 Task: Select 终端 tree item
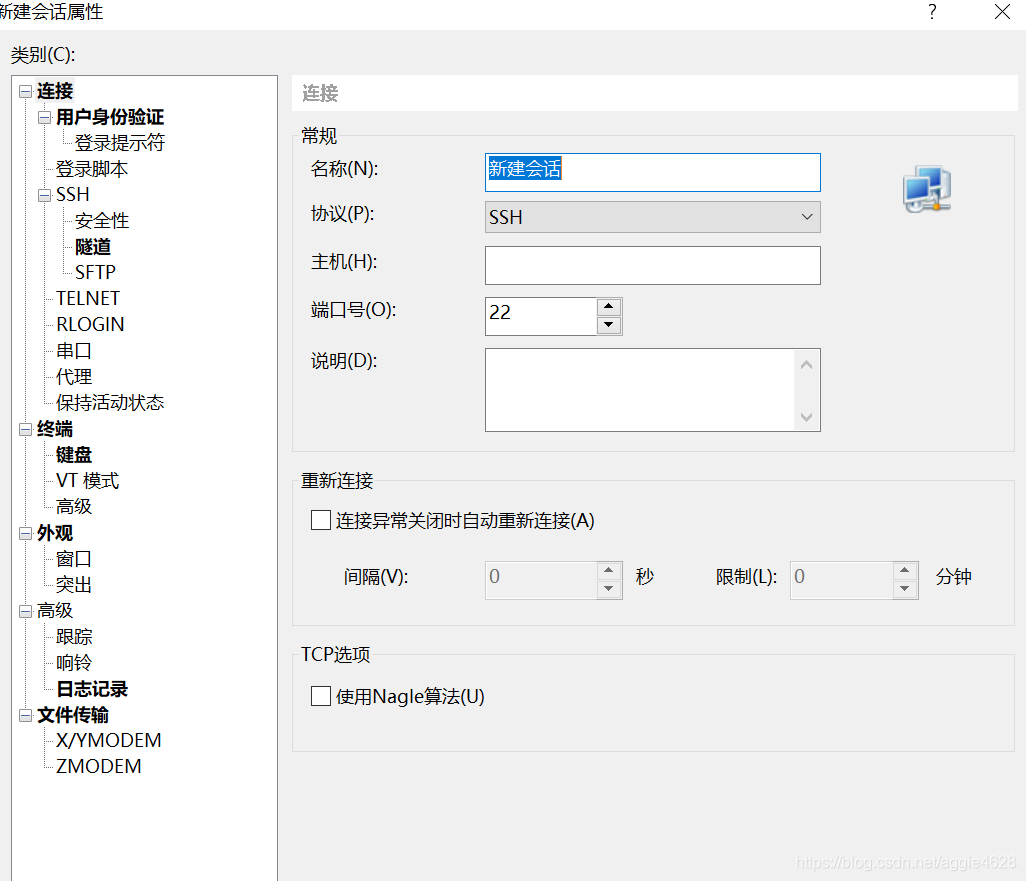click(x=55, y=429)
